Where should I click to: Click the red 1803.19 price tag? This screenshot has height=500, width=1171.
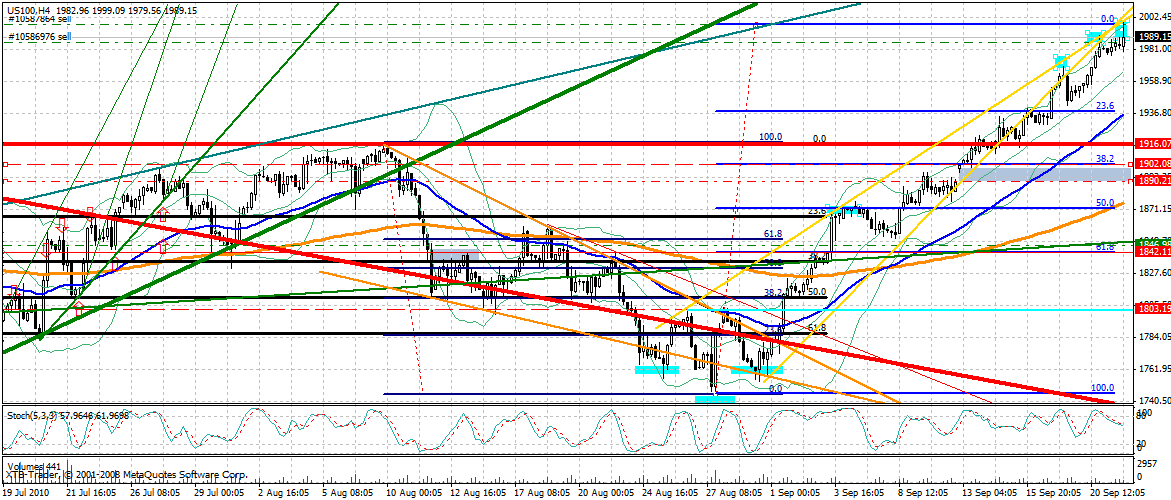[x=1152, y=309]
